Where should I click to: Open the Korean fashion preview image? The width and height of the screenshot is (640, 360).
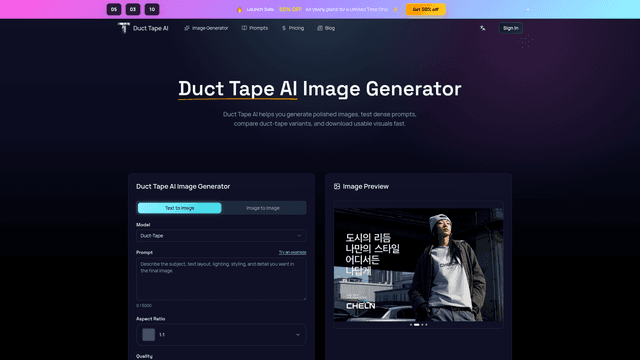418,265
